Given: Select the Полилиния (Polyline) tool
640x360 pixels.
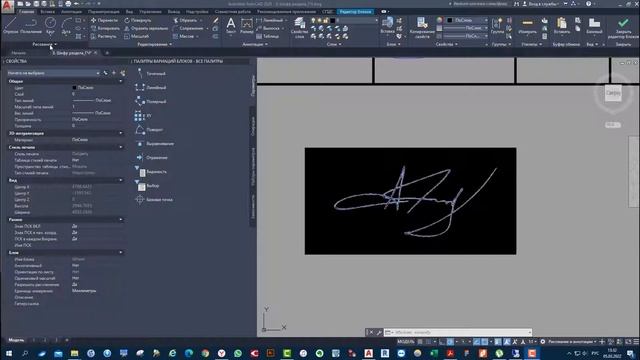Looking at the screenshot, I should point(31,26).
